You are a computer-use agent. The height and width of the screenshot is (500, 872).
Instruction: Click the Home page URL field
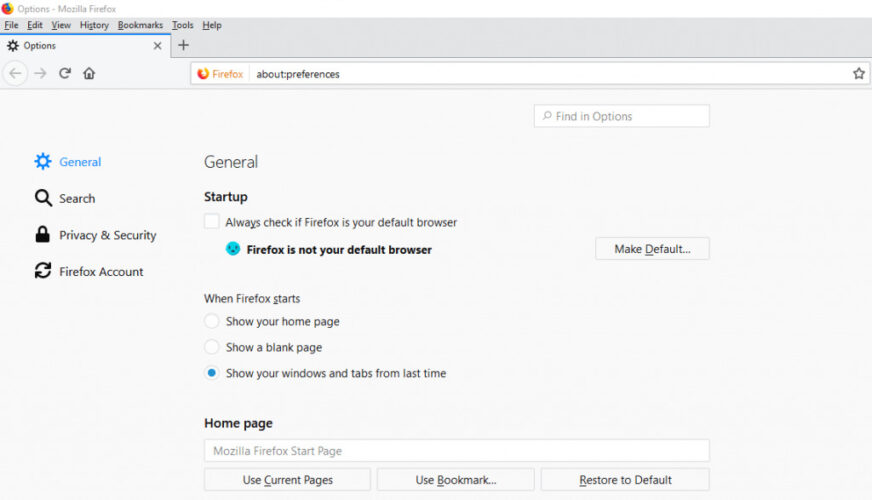457,451
